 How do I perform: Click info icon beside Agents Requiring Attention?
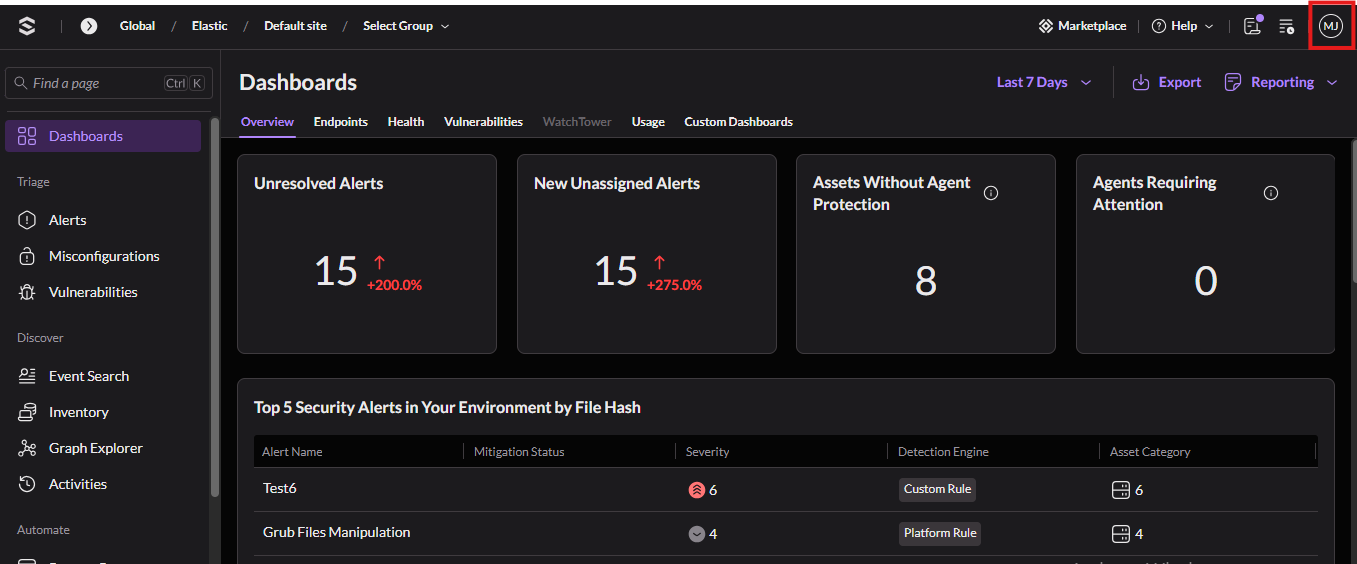1271,193
